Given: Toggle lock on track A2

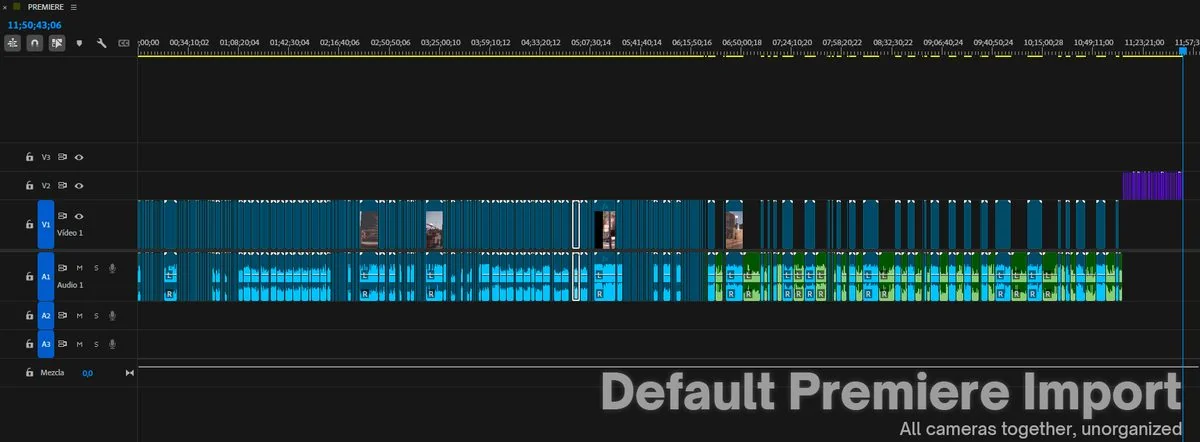Looking at the screenshot, I should (x=30, y=316).
